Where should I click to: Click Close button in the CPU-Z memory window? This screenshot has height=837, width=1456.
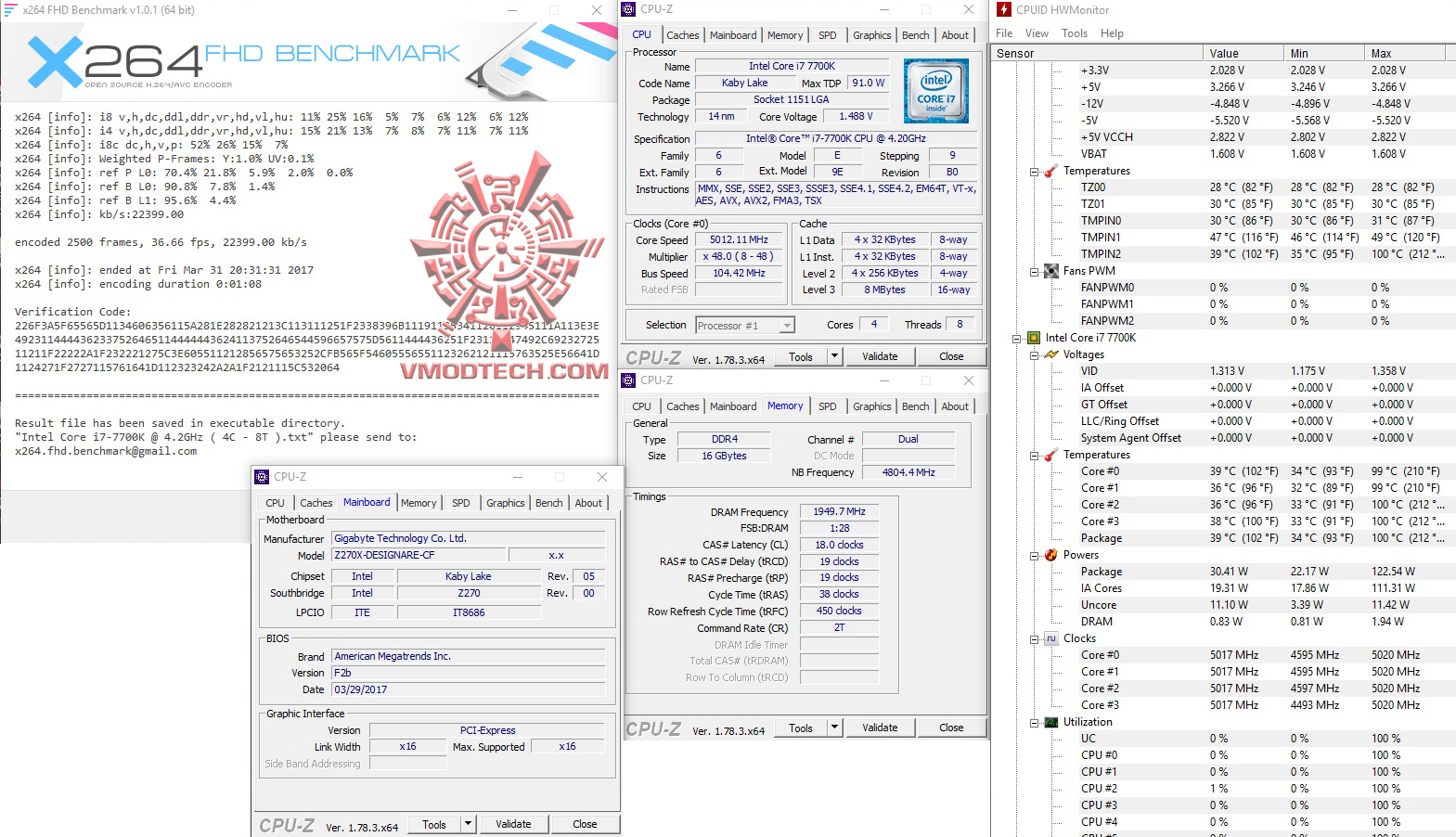click(951, 728)
